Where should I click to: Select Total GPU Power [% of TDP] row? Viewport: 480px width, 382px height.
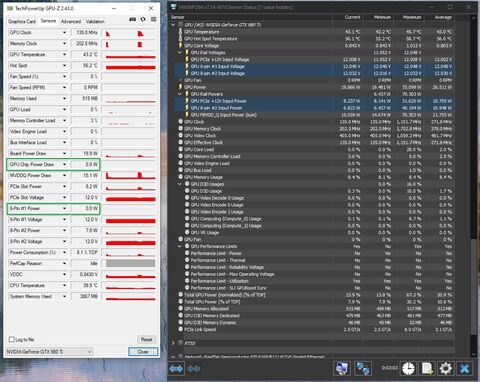tap(313, 302)
